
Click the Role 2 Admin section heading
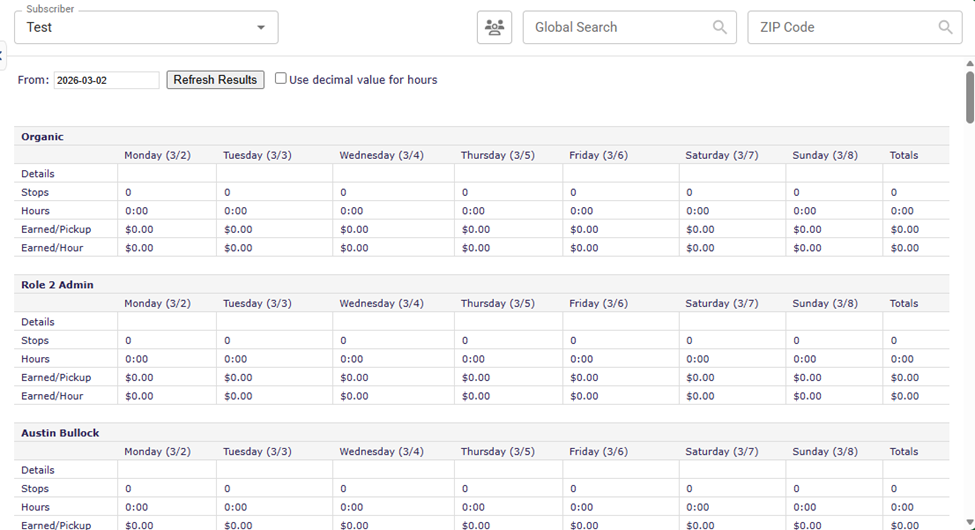(57, 285)
